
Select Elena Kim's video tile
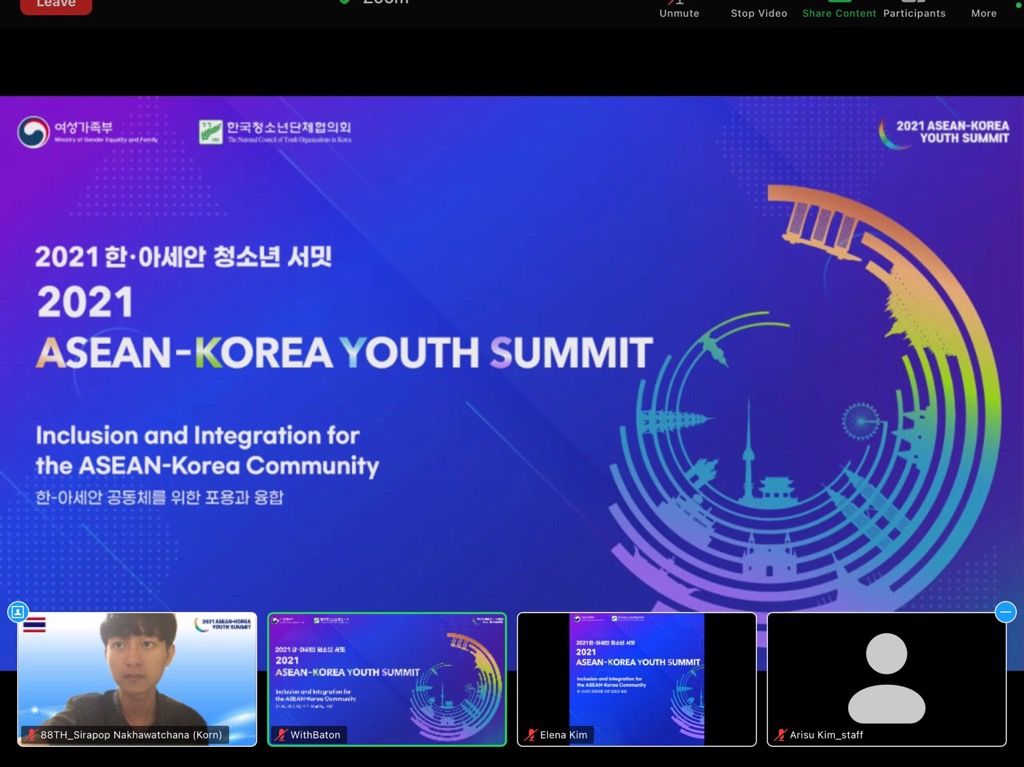pos(636,670)
